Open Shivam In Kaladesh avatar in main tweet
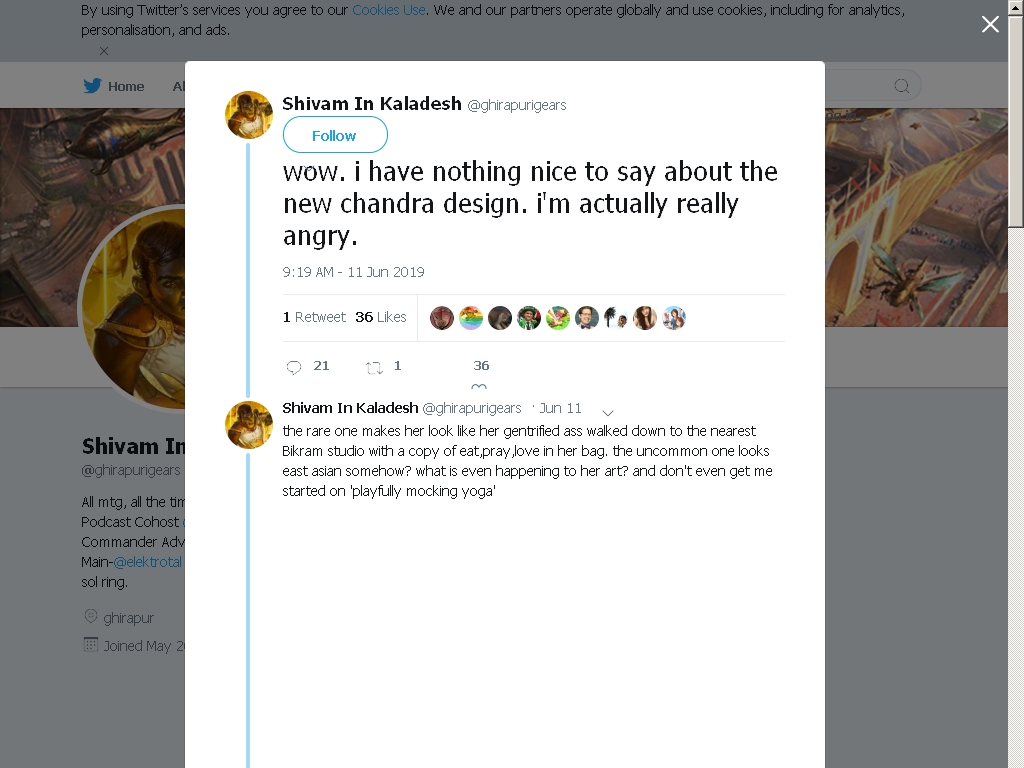 click(x=249, y=115)
